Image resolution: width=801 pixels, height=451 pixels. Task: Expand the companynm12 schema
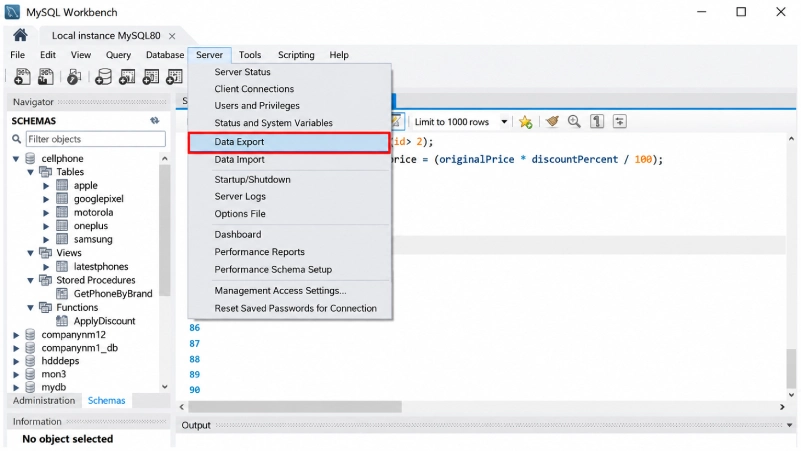click(x=16, y=335)
